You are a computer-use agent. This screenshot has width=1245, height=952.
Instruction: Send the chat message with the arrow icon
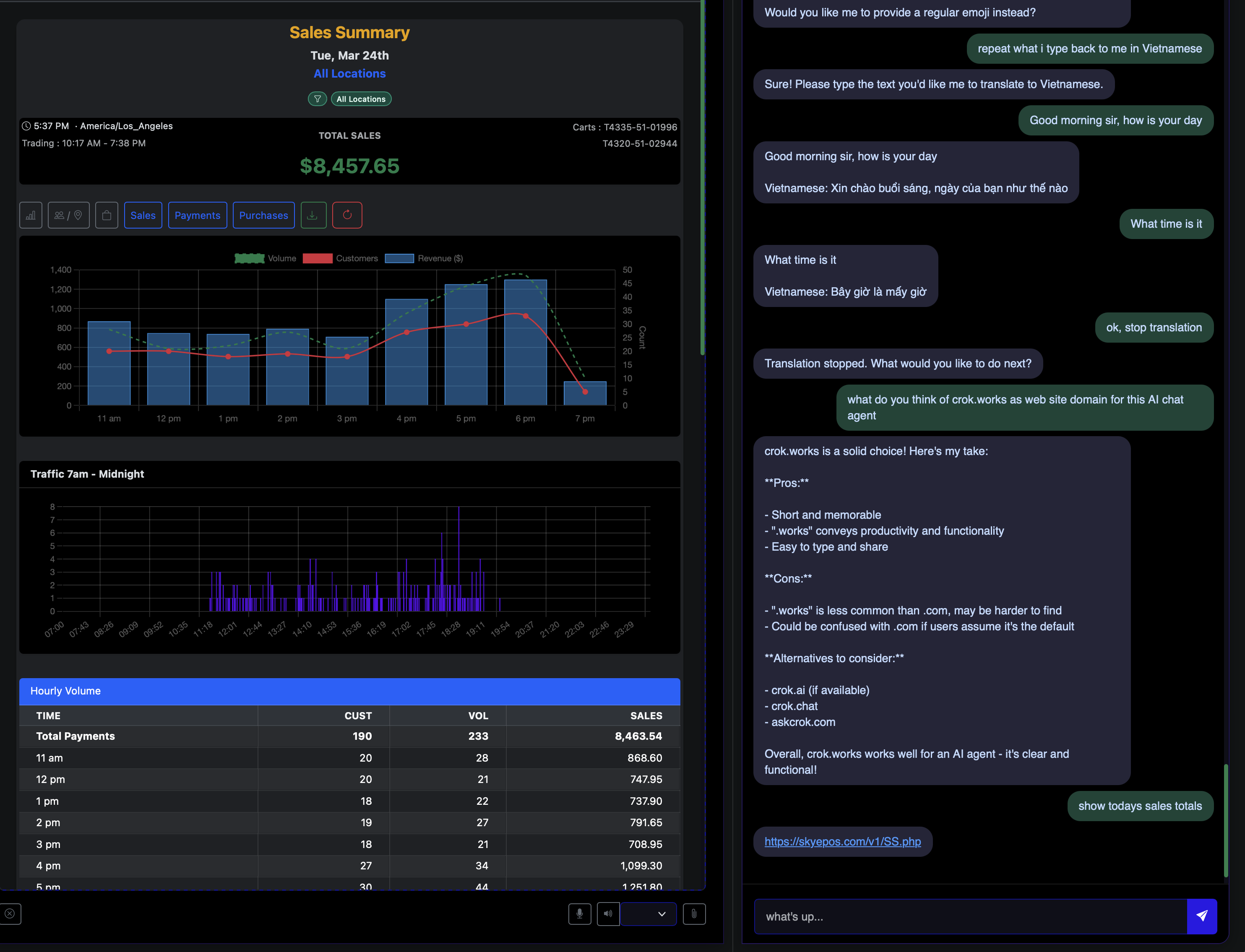click(1202, 916)
